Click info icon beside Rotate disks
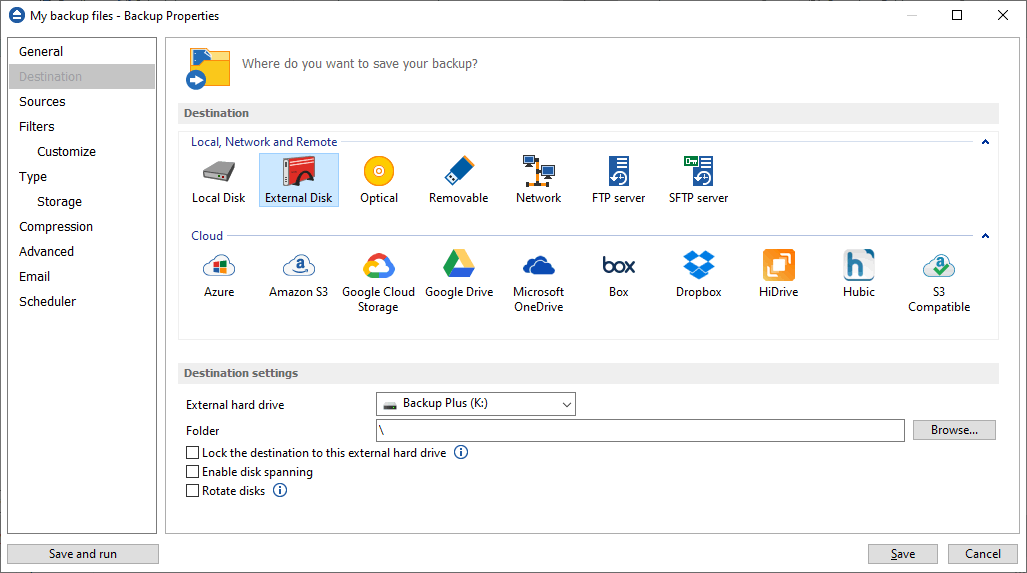1027x573 pixels. tap(280, 490)
